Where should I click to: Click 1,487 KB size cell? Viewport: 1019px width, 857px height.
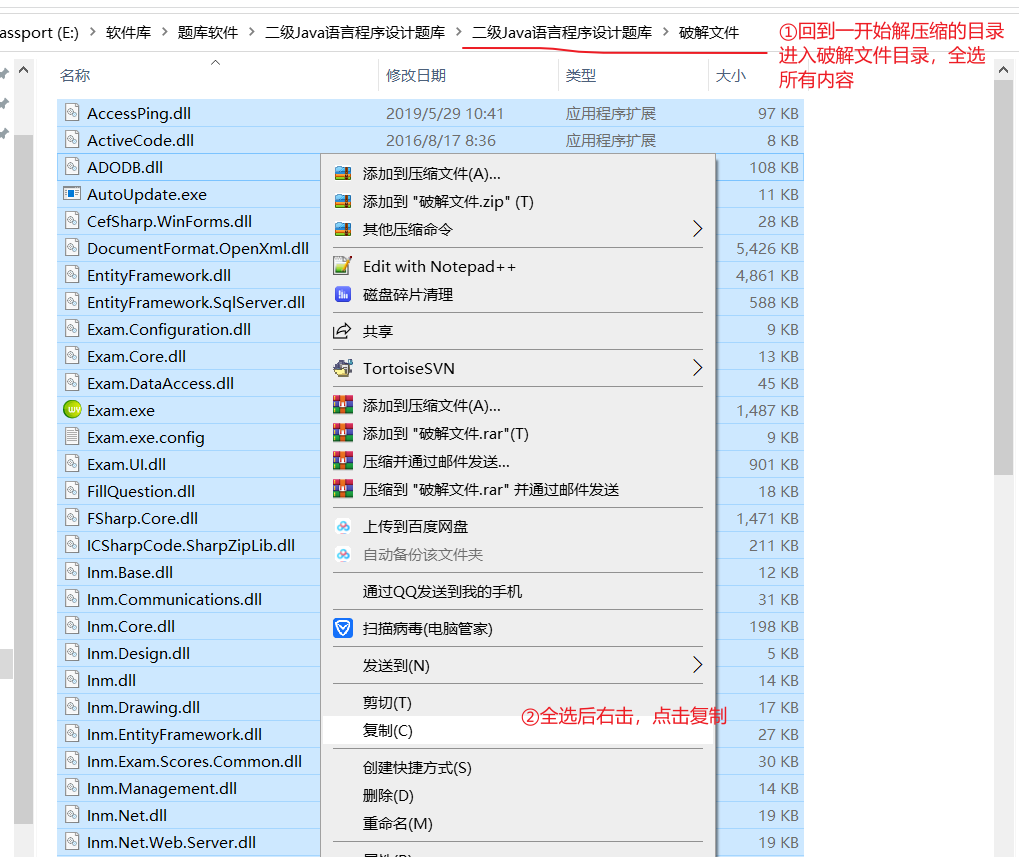(767, 411)
